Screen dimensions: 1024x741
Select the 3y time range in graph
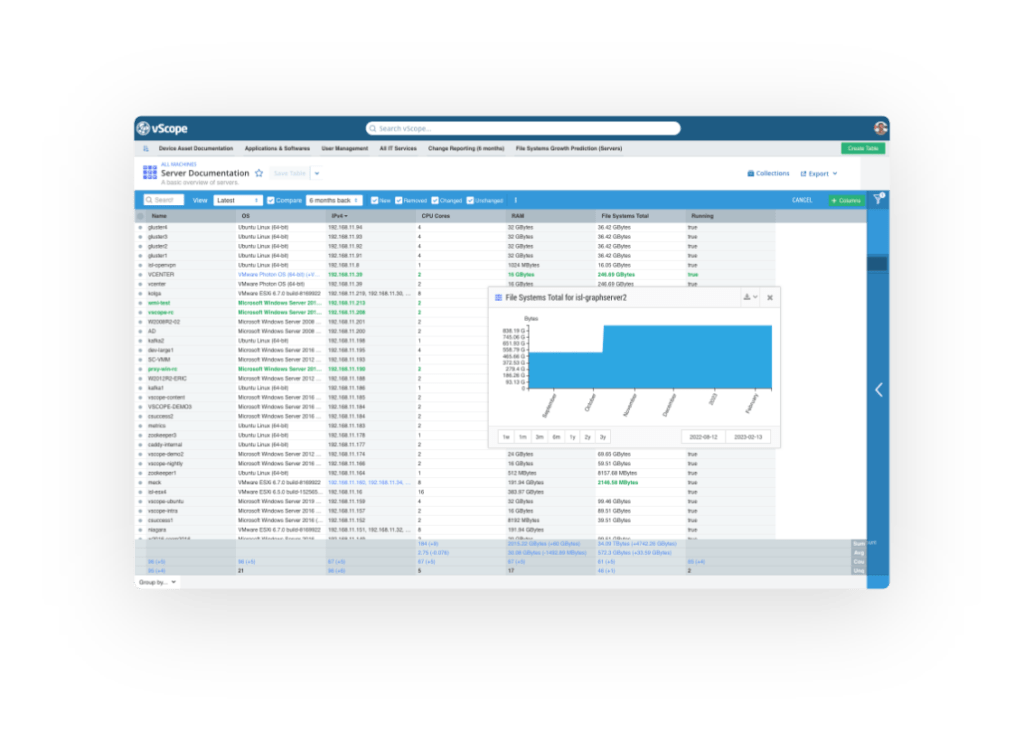(x=603, y=437)
